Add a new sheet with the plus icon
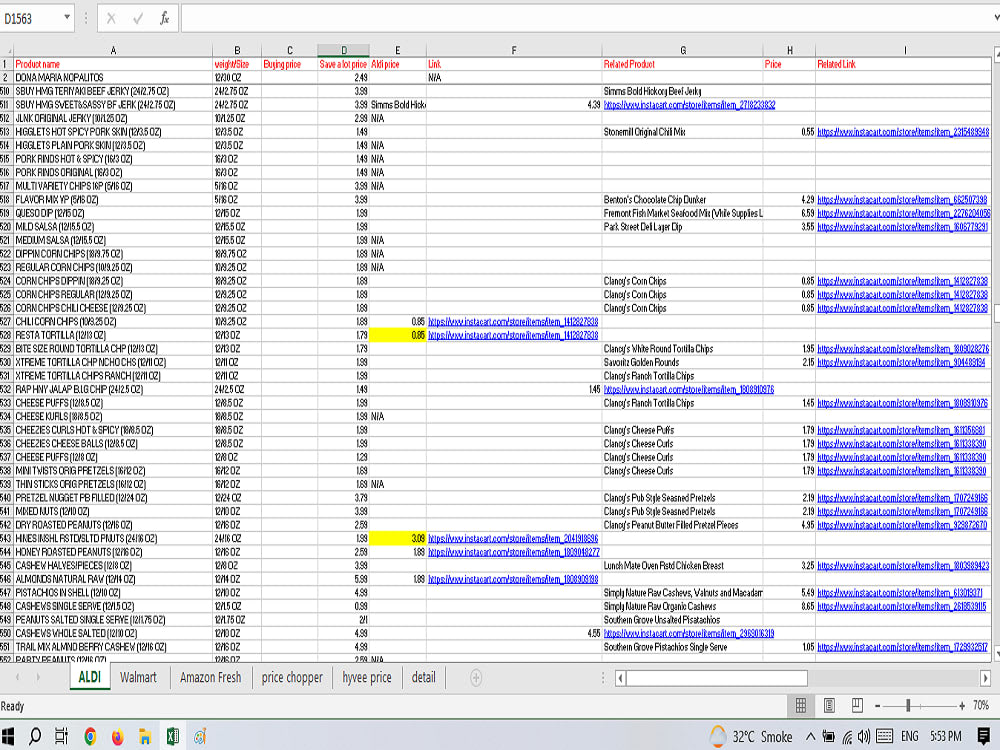 pos(476,677)
